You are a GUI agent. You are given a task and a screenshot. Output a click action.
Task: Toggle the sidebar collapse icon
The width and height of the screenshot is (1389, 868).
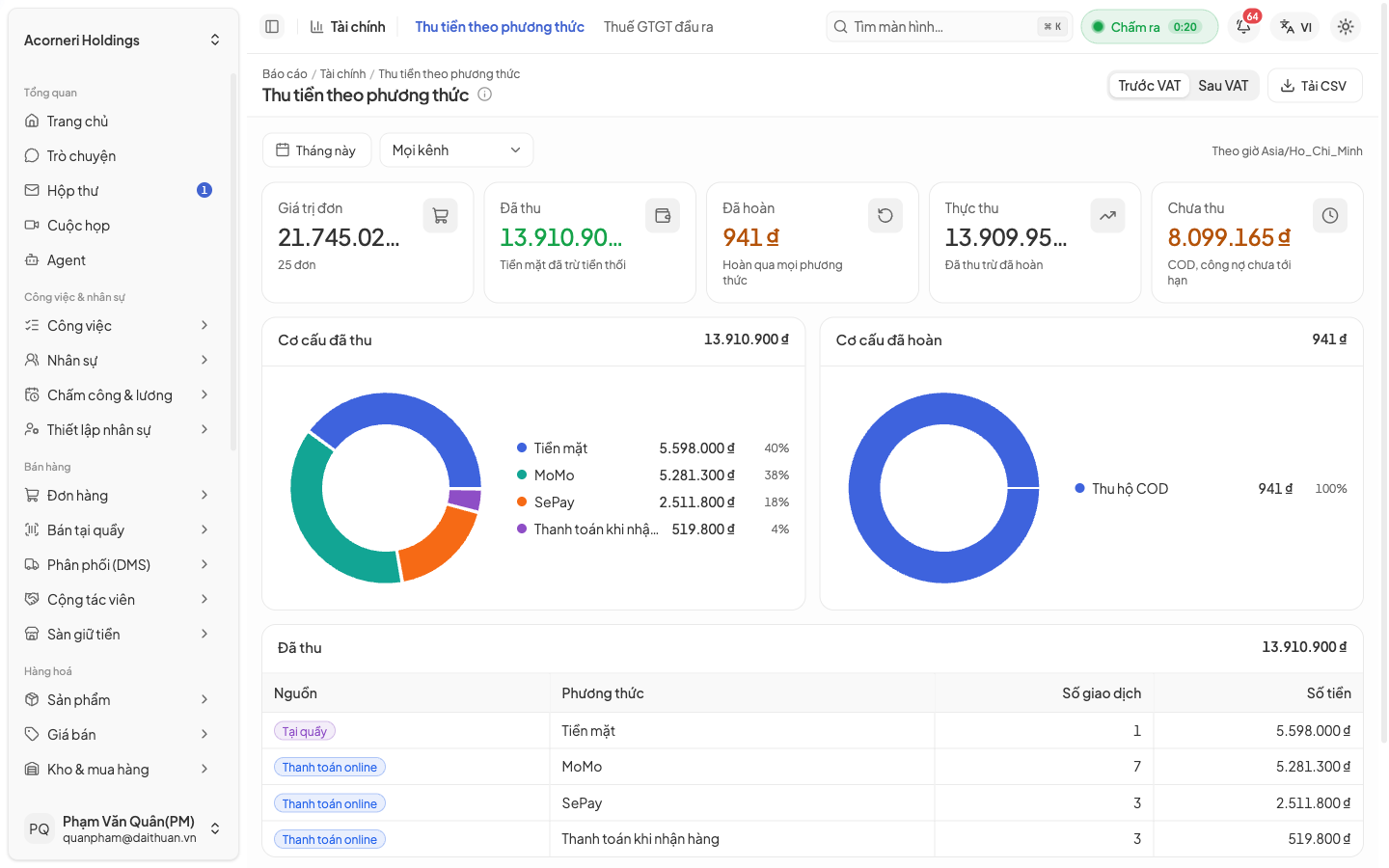point(272,27)
